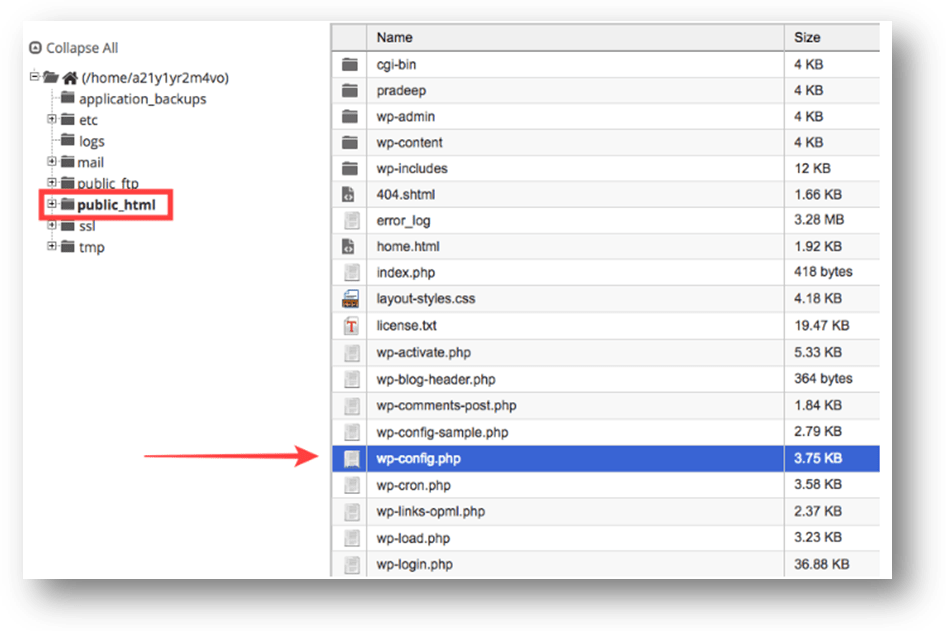Select the wp-config-sample.php file name
Viewport: 946px width, 631px height.
click(x=443, y=433)
